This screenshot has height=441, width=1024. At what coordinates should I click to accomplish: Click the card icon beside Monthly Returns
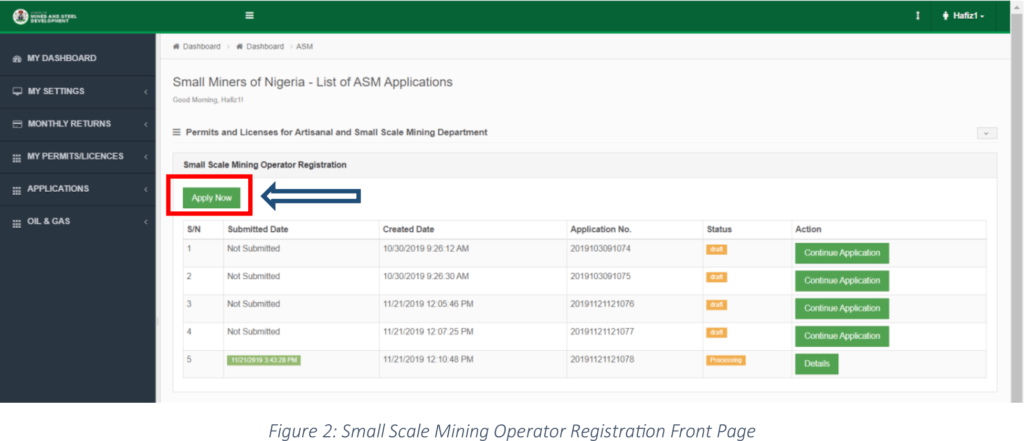pyautogui.click(x=16, y=124)
